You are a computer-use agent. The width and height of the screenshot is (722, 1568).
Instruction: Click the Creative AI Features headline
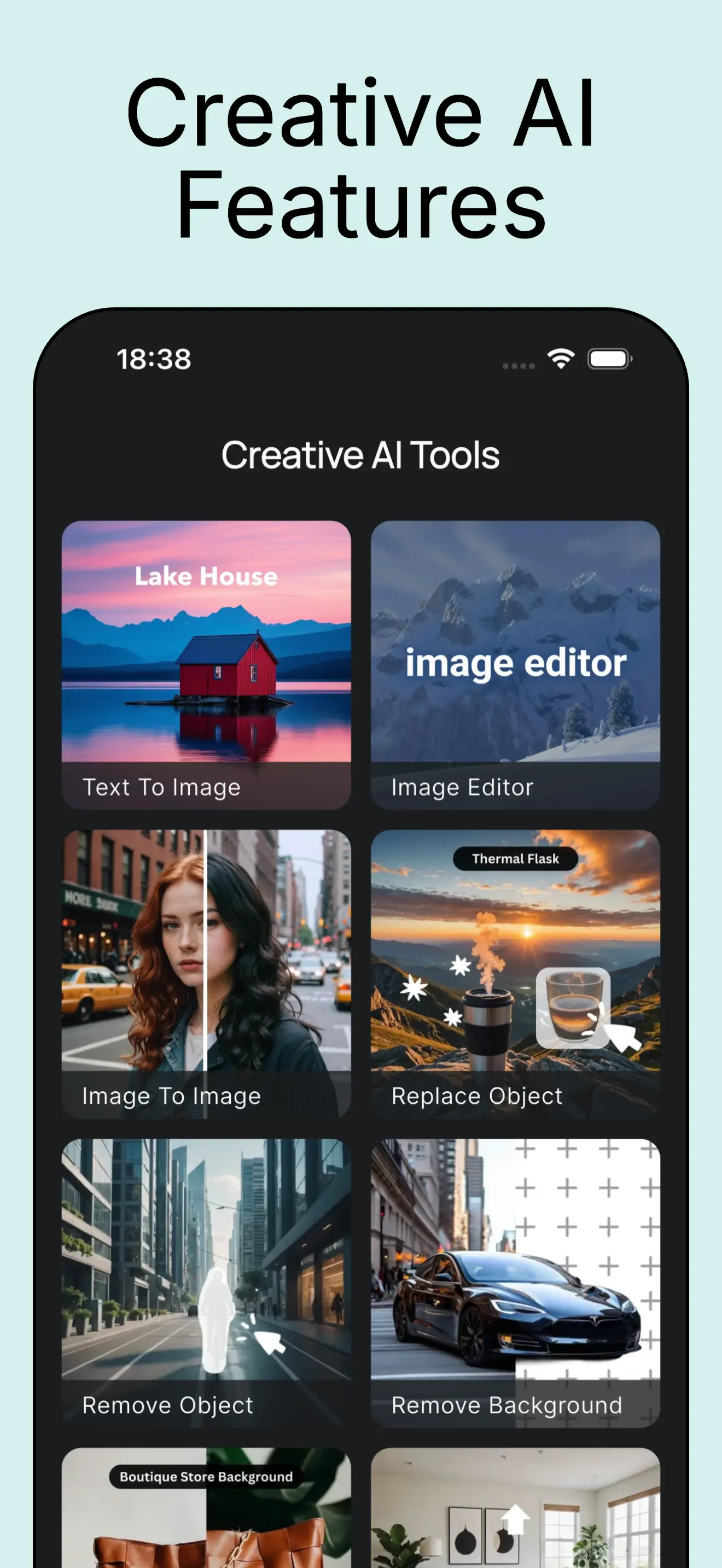[x=361, y=158]
